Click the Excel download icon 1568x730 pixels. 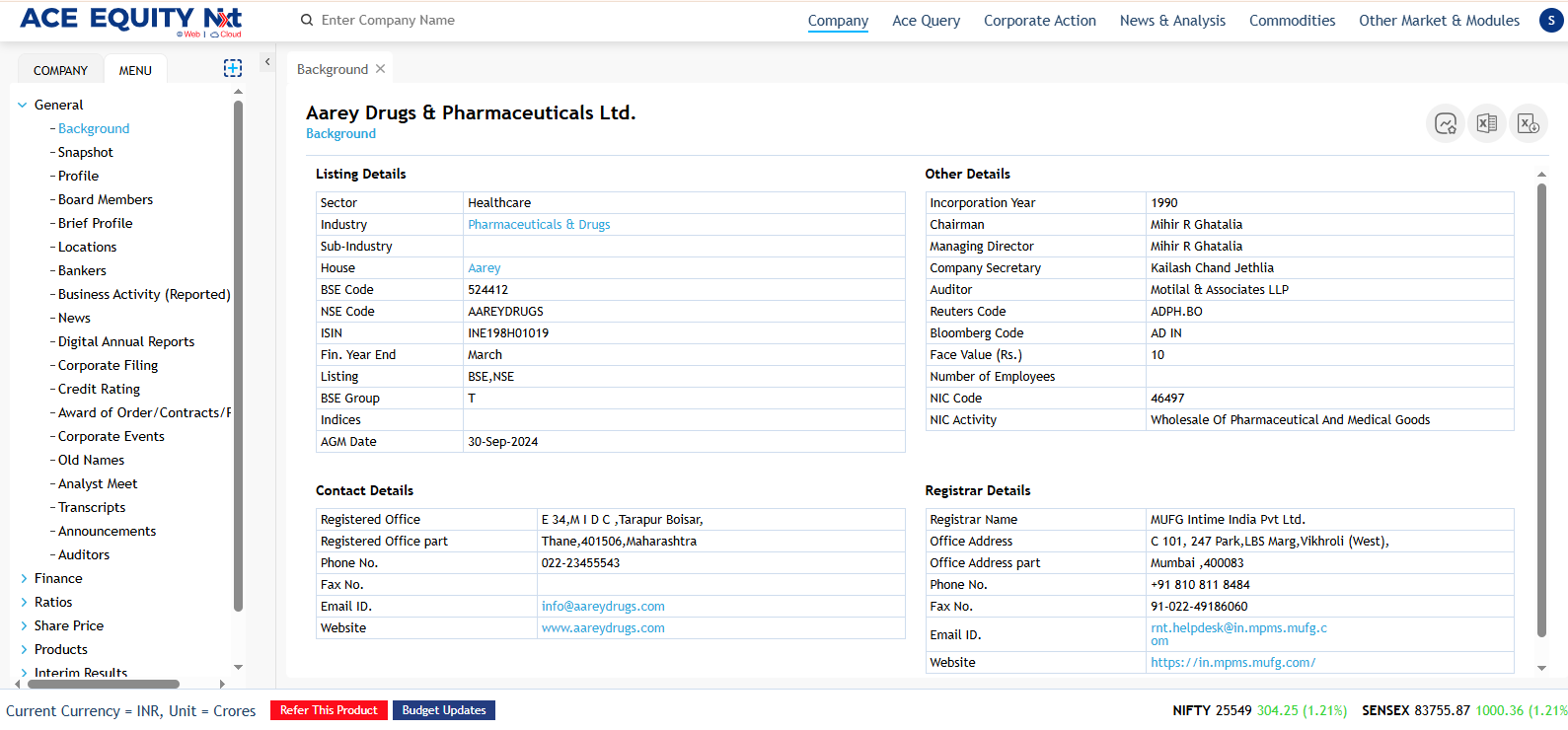[1528, 123]
